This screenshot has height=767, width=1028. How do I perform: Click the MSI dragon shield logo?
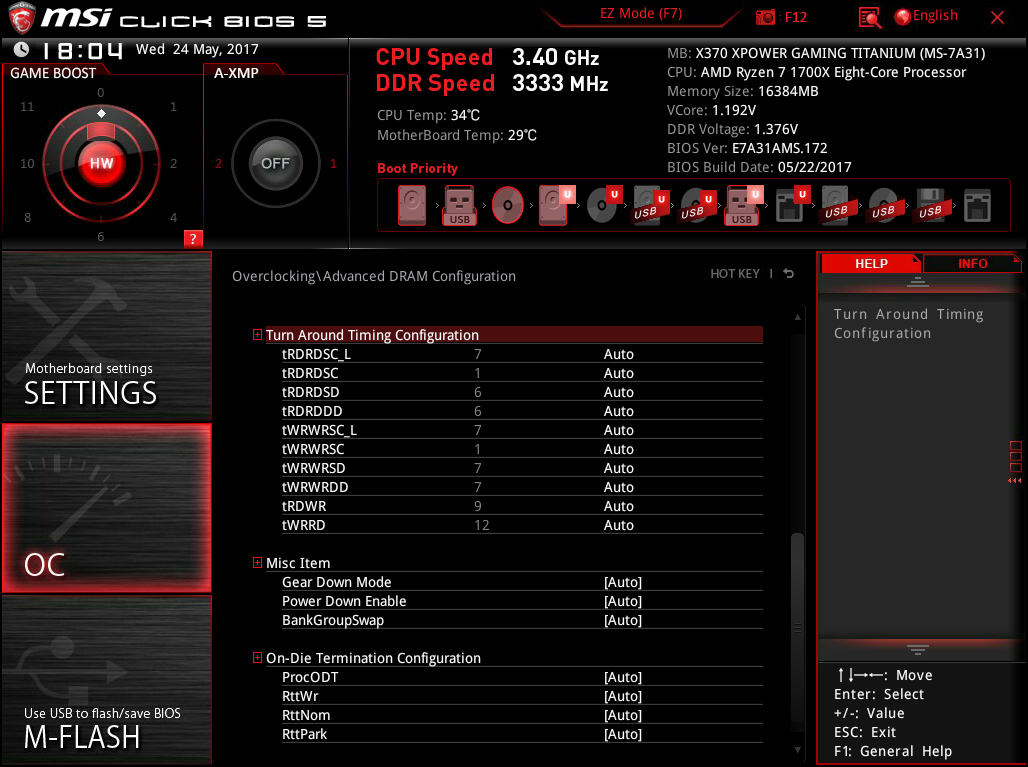tap(21, 18)
